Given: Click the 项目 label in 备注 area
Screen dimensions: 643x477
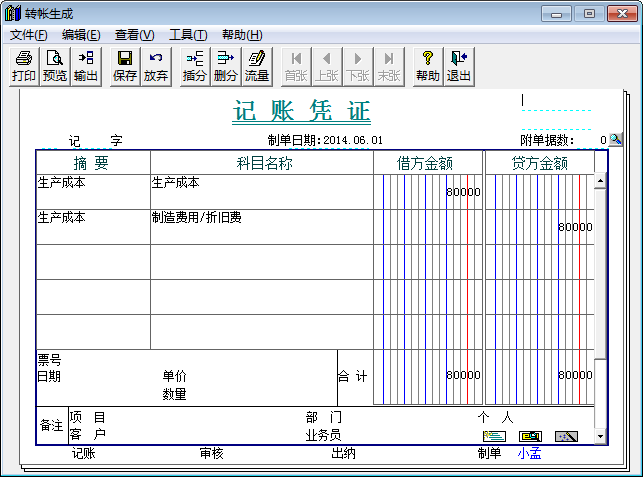Looking at the screenshot, I should click(87, 417).
